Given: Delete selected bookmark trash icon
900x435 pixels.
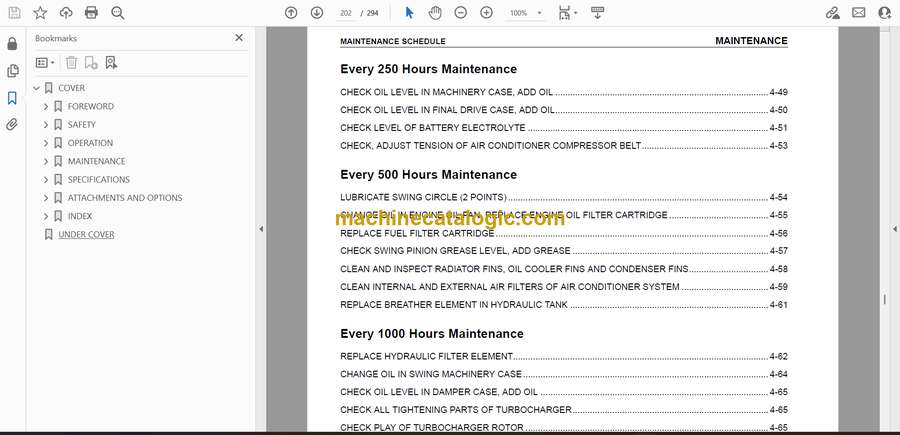Looking at the screenshot, I should tap(71, 63).
